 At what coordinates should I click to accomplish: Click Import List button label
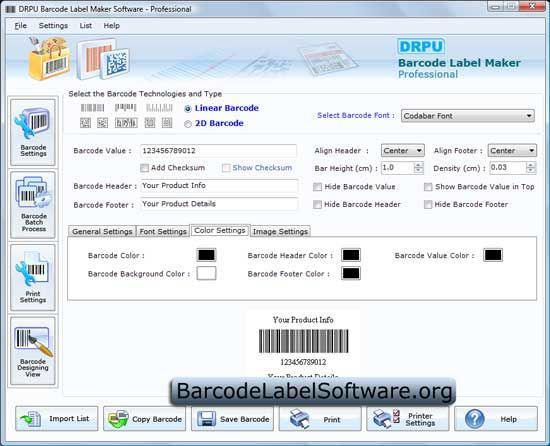[69, 419]
